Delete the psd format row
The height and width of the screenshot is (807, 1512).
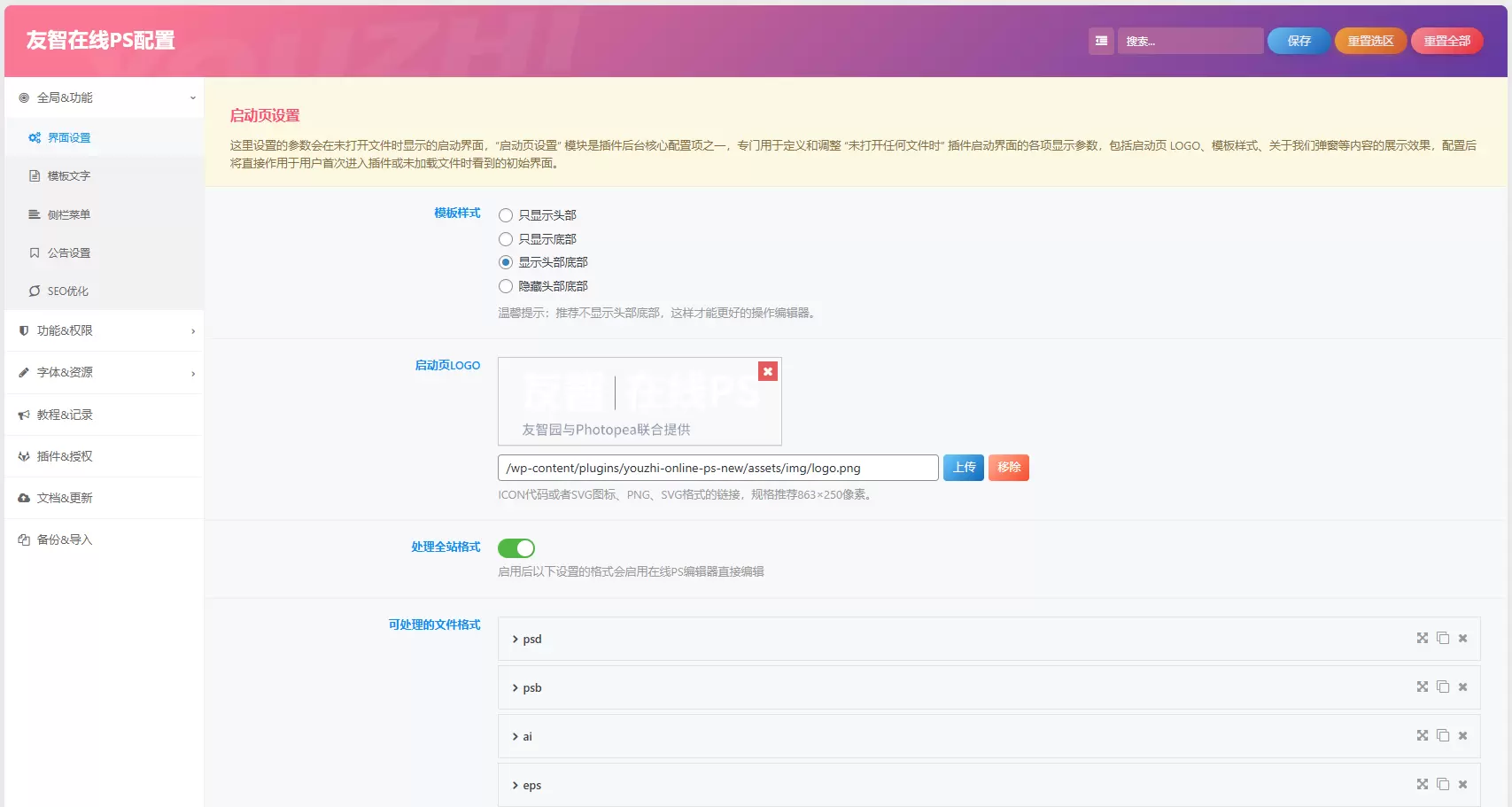pos(1463,638)
